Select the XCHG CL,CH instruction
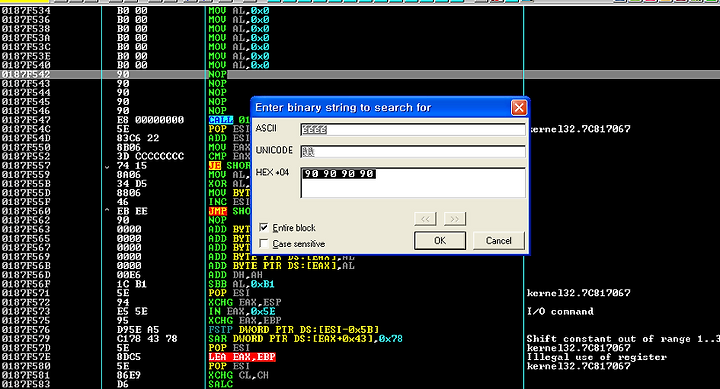 pos(238,375)
